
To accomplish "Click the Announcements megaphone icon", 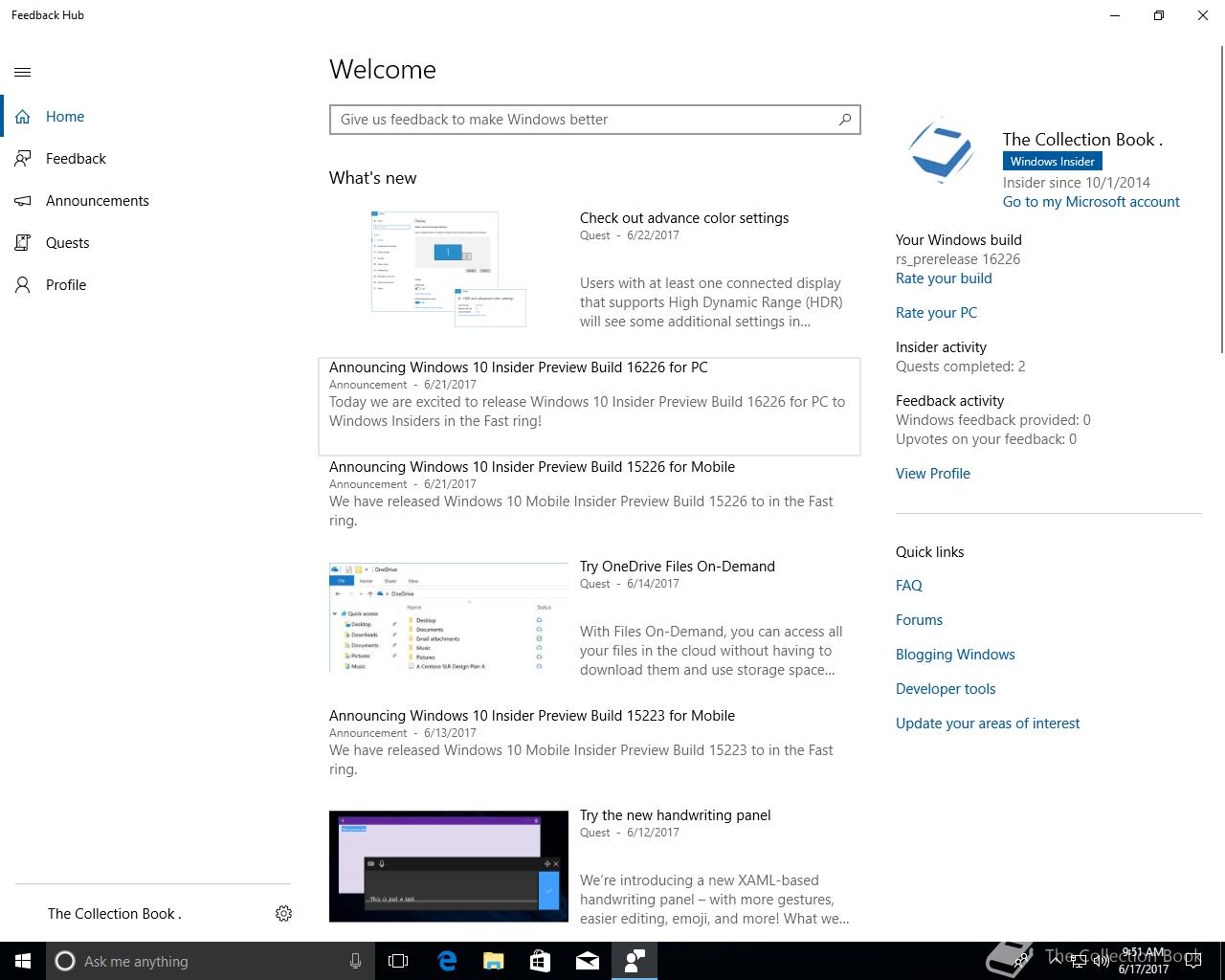I will point(23,201).
